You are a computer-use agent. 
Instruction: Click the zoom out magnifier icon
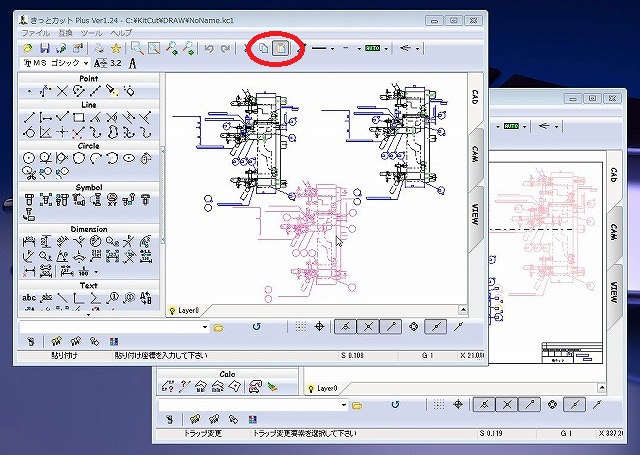coord(188,49)
